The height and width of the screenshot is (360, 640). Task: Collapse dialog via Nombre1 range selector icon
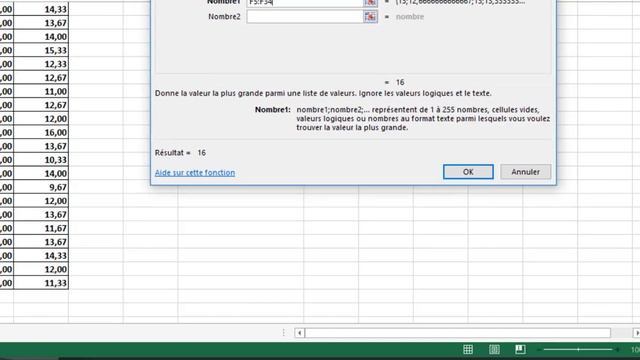coord(370,3)
